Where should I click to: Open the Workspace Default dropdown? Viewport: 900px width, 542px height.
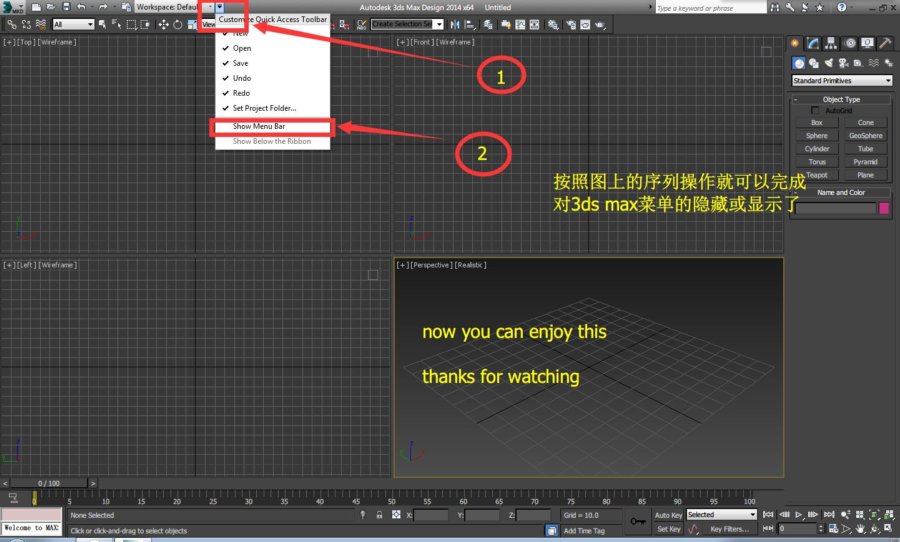click(x=174, y=7)
